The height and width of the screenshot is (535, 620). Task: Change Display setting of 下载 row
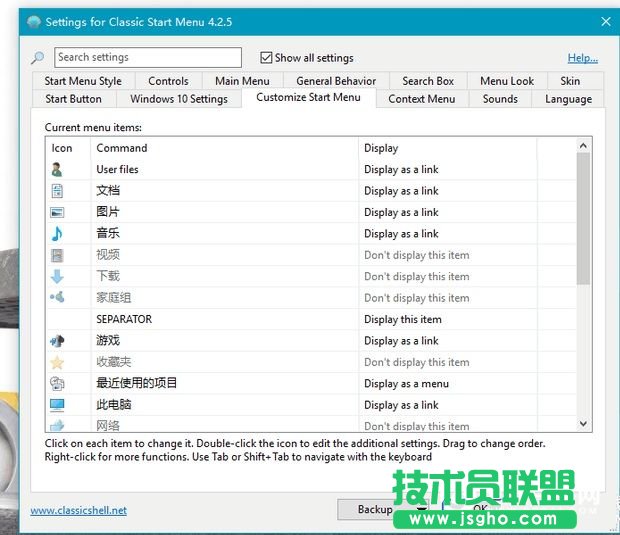point(448,276)
